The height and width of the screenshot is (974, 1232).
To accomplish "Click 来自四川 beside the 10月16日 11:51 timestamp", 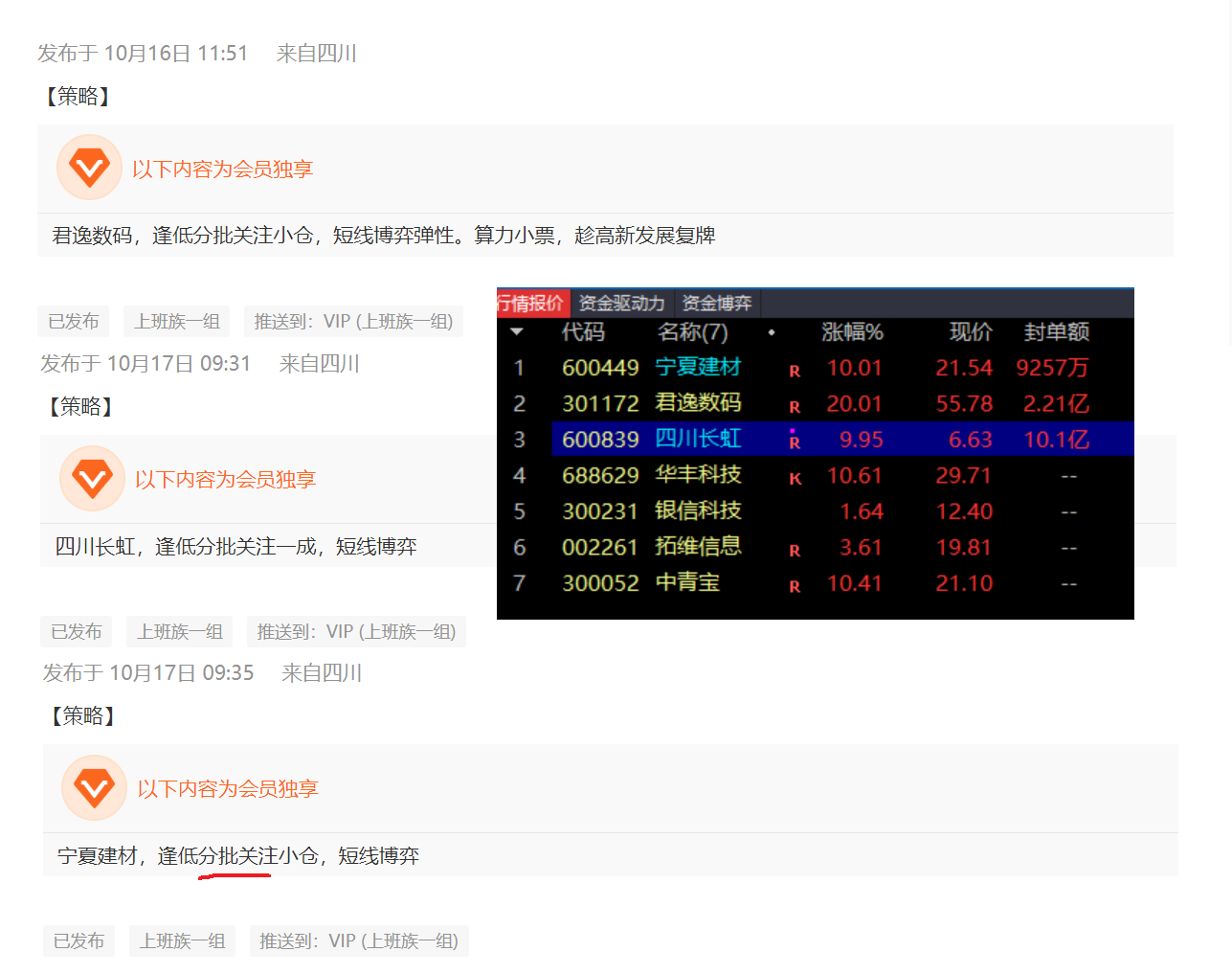I will (317, 54).
